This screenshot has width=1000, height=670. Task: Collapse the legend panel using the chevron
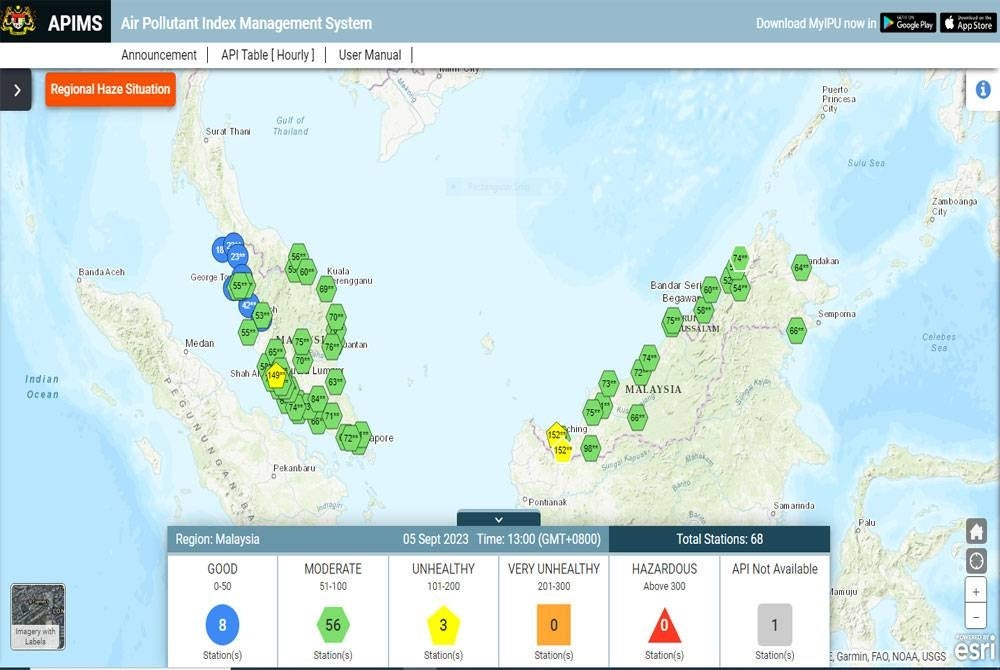tap(498, 519)
